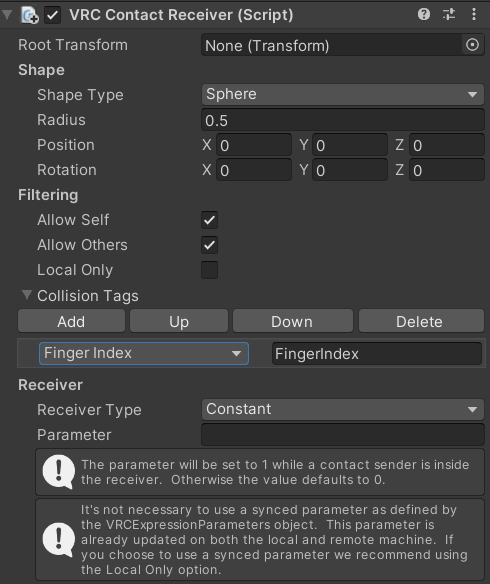Click the synced parameter info warning icon
Image resolution: width=490 pixels, height=584 pixels.
(58, 540)
